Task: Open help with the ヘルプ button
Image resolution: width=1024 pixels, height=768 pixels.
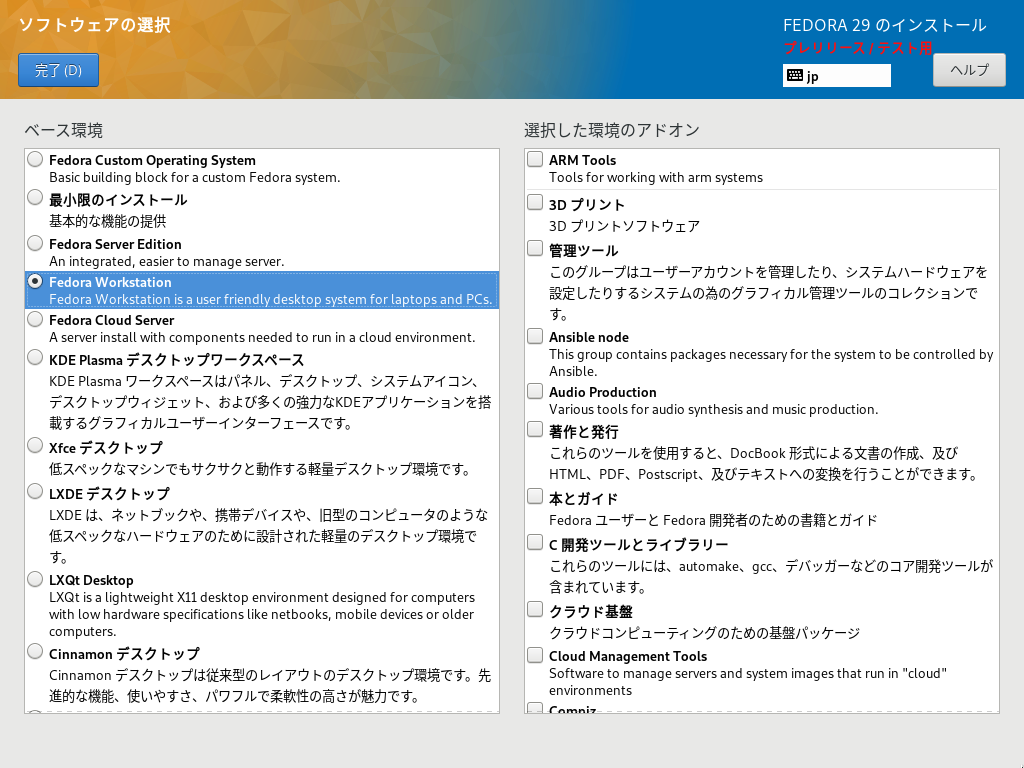Action: tap(969, 70)
